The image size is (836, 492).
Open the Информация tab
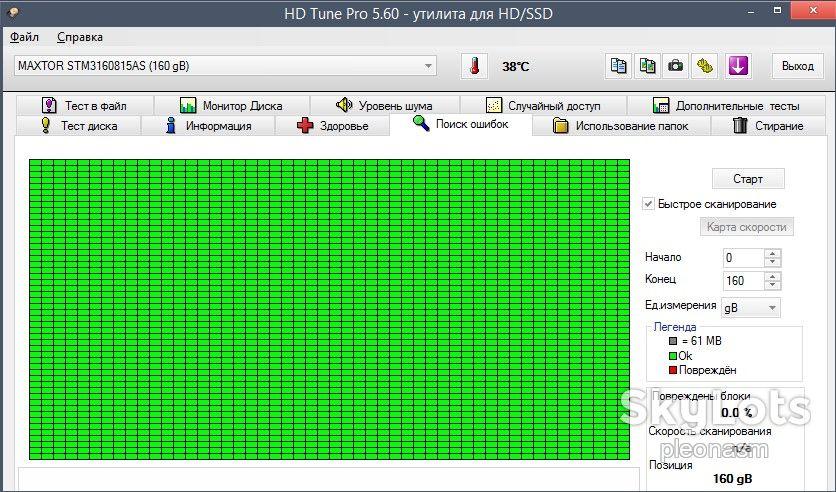tap(208, 126)
